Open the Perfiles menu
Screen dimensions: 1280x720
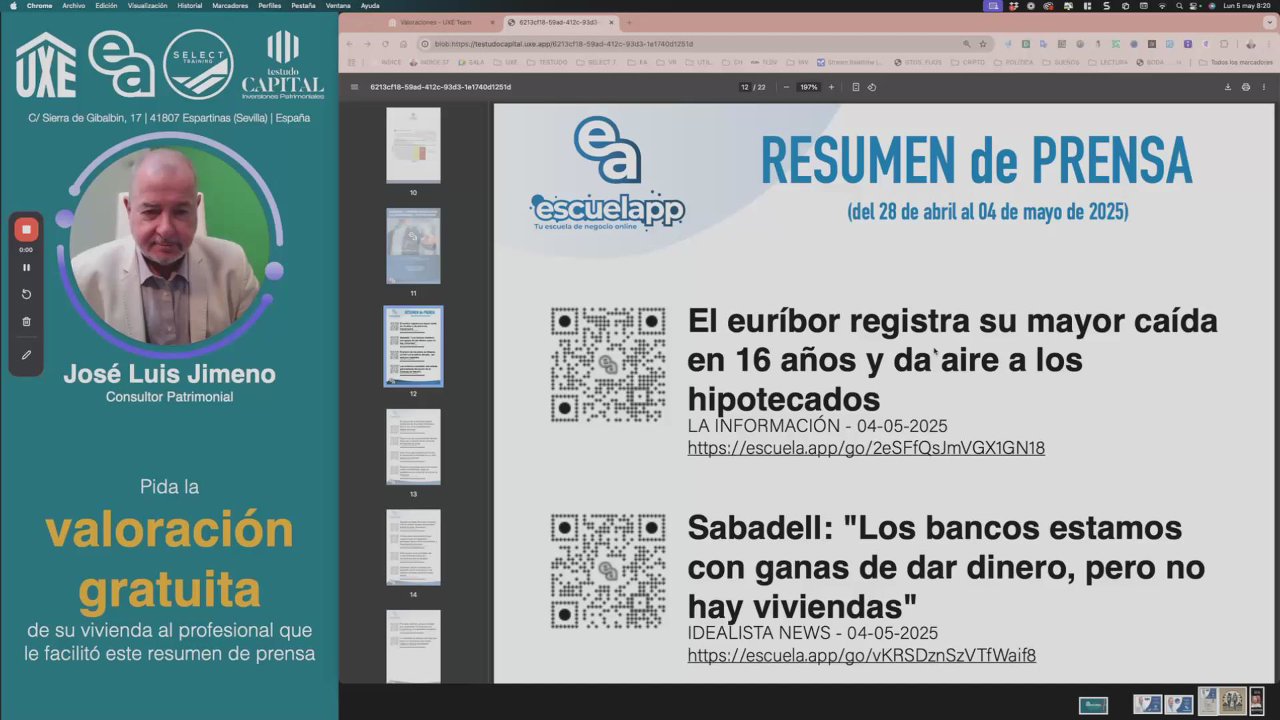click(269, 5)
